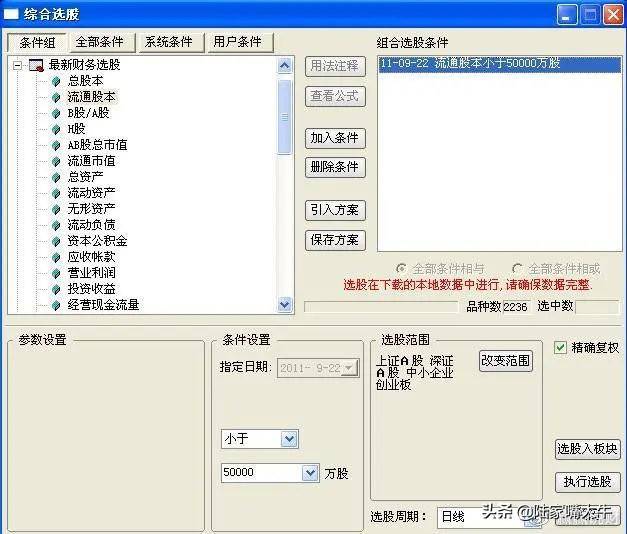
Task: Click the diamond icon beside 总股本
Action: tap(56, 82)
